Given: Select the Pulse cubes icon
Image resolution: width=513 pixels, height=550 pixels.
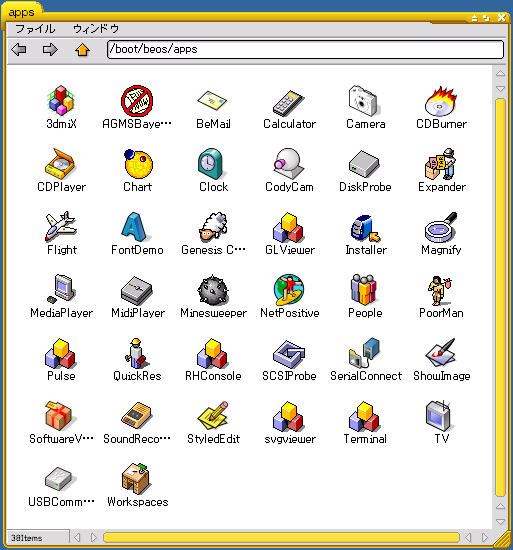Looking at the screenshot, I should click(60, 353).
